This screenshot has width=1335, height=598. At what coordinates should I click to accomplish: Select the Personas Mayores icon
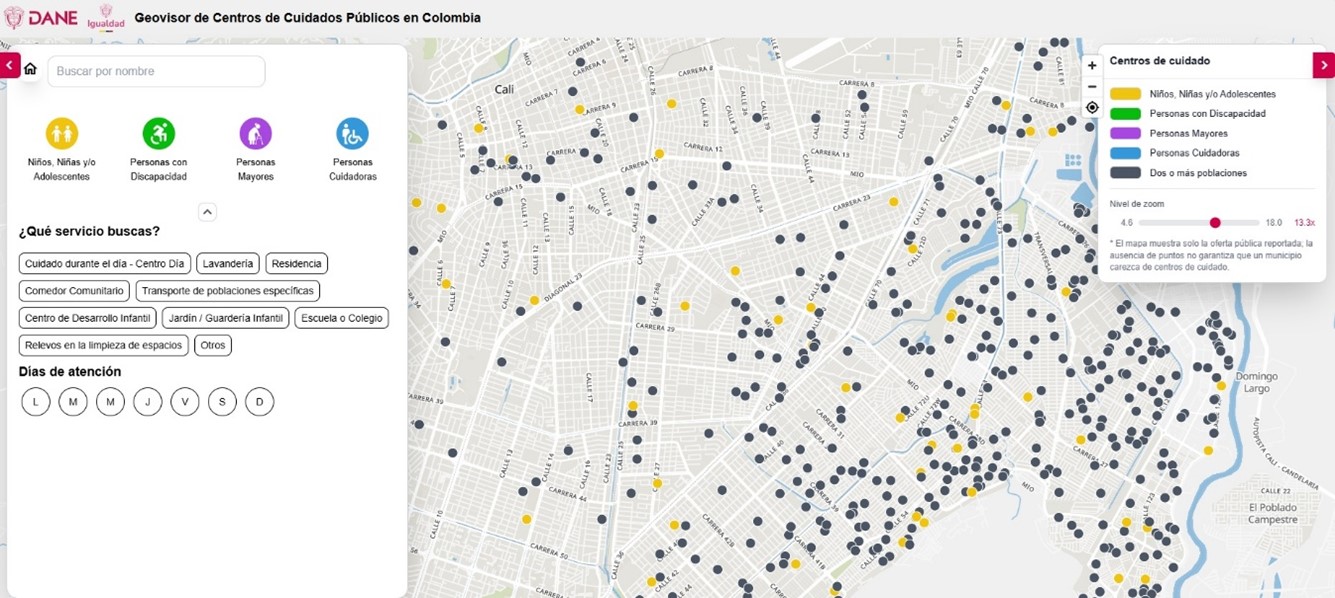[x=255, y=133]
